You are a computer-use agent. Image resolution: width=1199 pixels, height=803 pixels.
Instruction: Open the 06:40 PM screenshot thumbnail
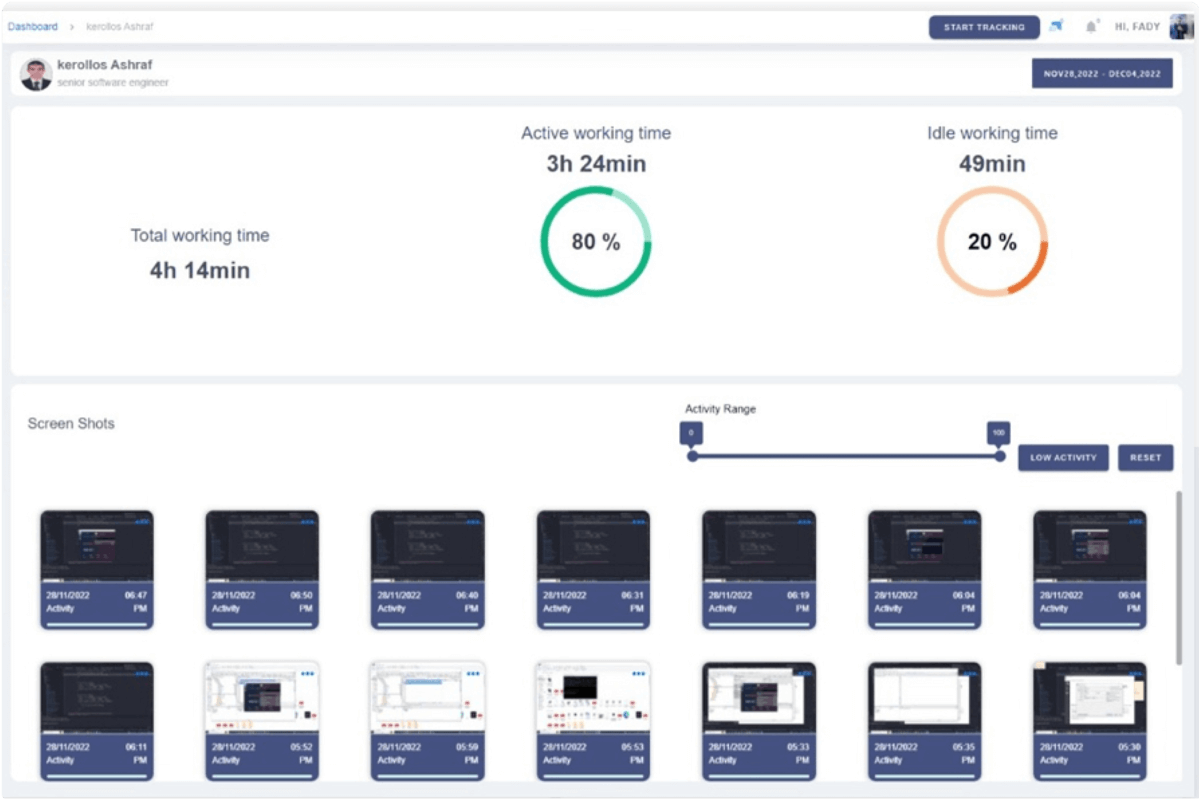coord(427,547)
